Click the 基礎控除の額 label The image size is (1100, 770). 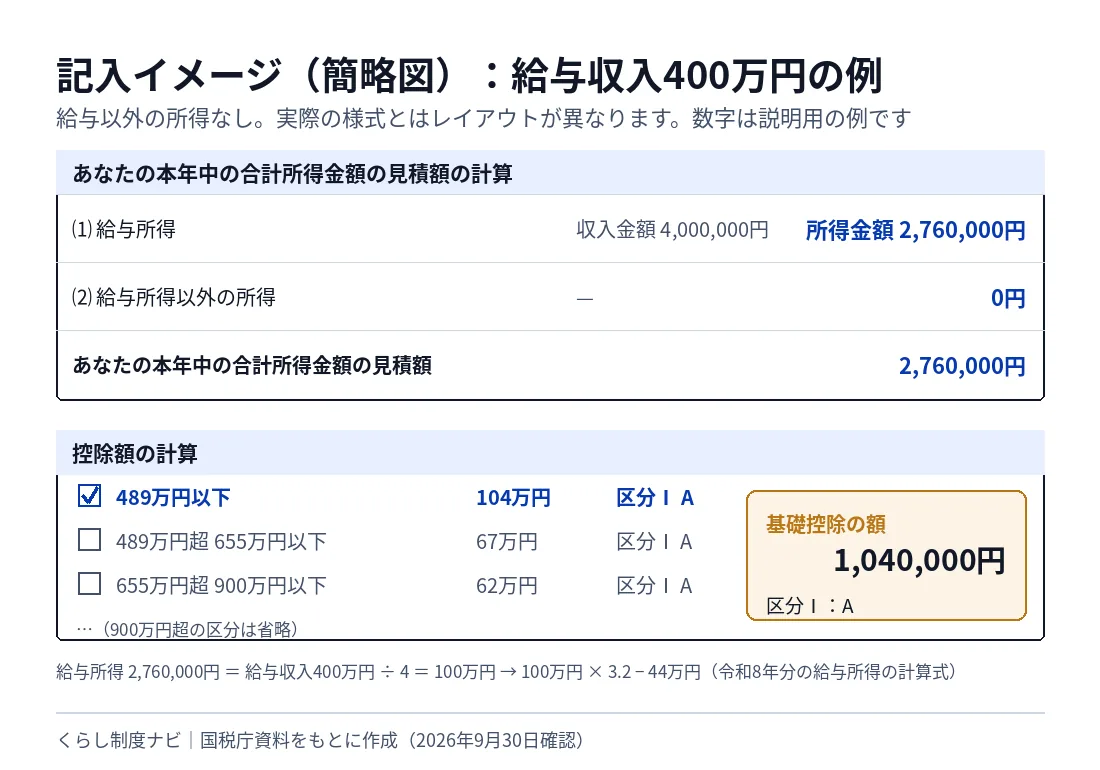click(x=826, y=524)
